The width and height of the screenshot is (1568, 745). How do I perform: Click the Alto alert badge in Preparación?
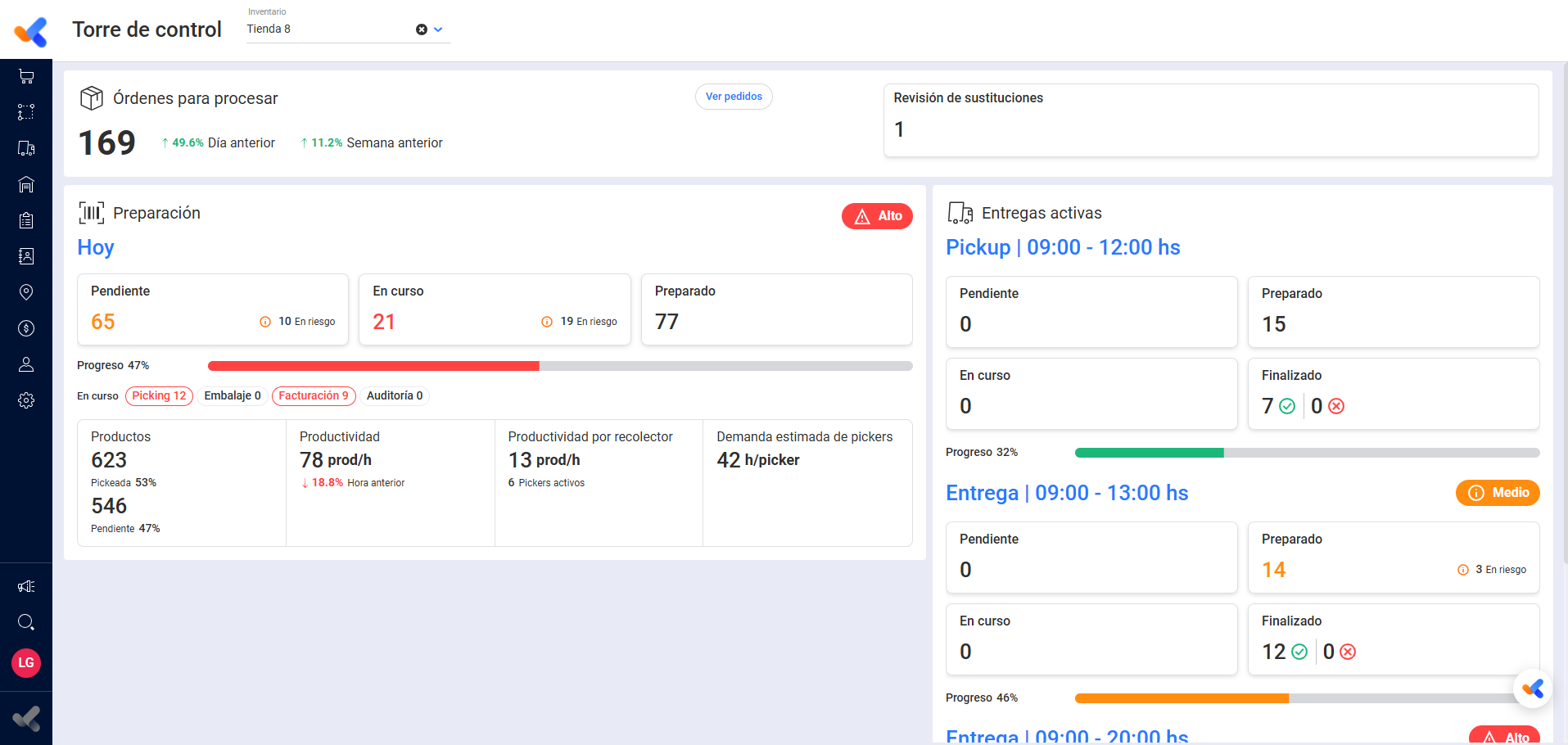tap(877, 216)
